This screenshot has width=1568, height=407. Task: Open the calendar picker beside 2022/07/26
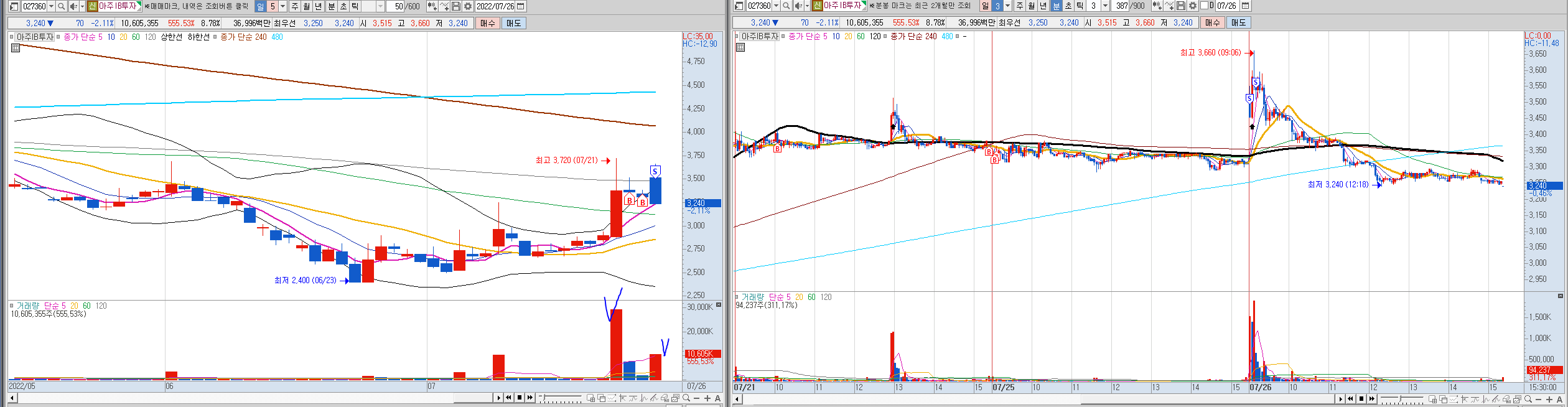tap(521, 6)
